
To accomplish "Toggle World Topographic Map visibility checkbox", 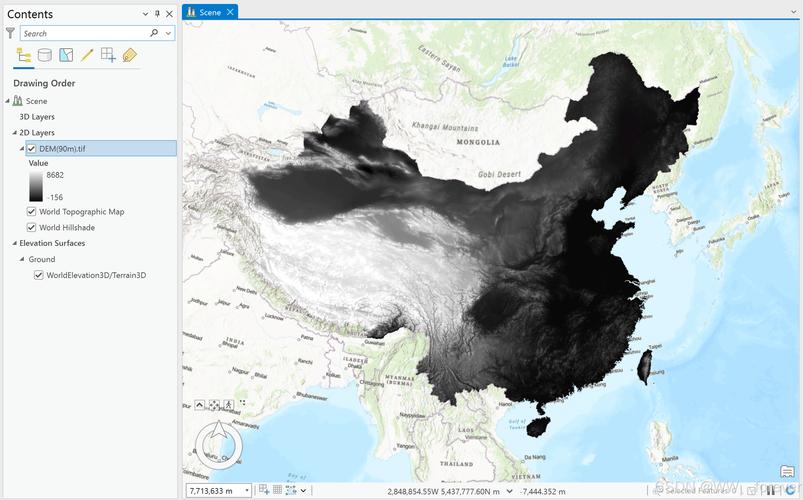I will [x=31, y=212].
